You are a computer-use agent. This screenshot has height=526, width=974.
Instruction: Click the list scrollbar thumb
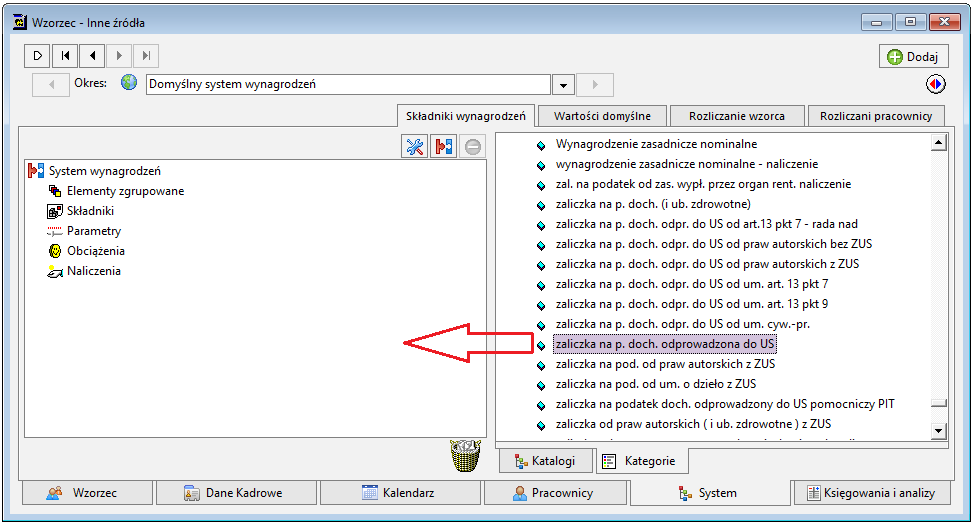(939, 403)
